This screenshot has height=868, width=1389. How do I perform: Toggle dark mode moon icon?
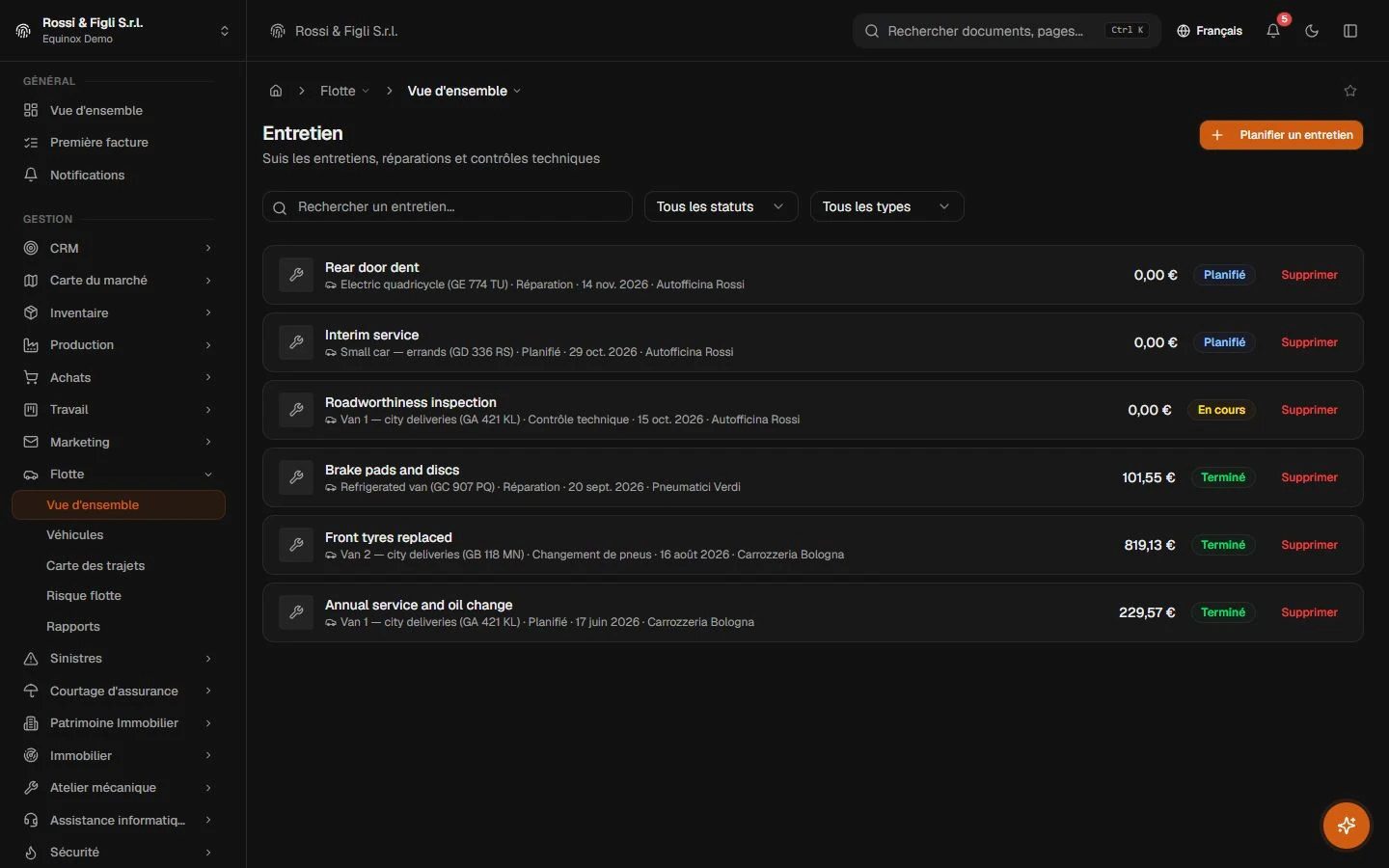coord(1312,31)
